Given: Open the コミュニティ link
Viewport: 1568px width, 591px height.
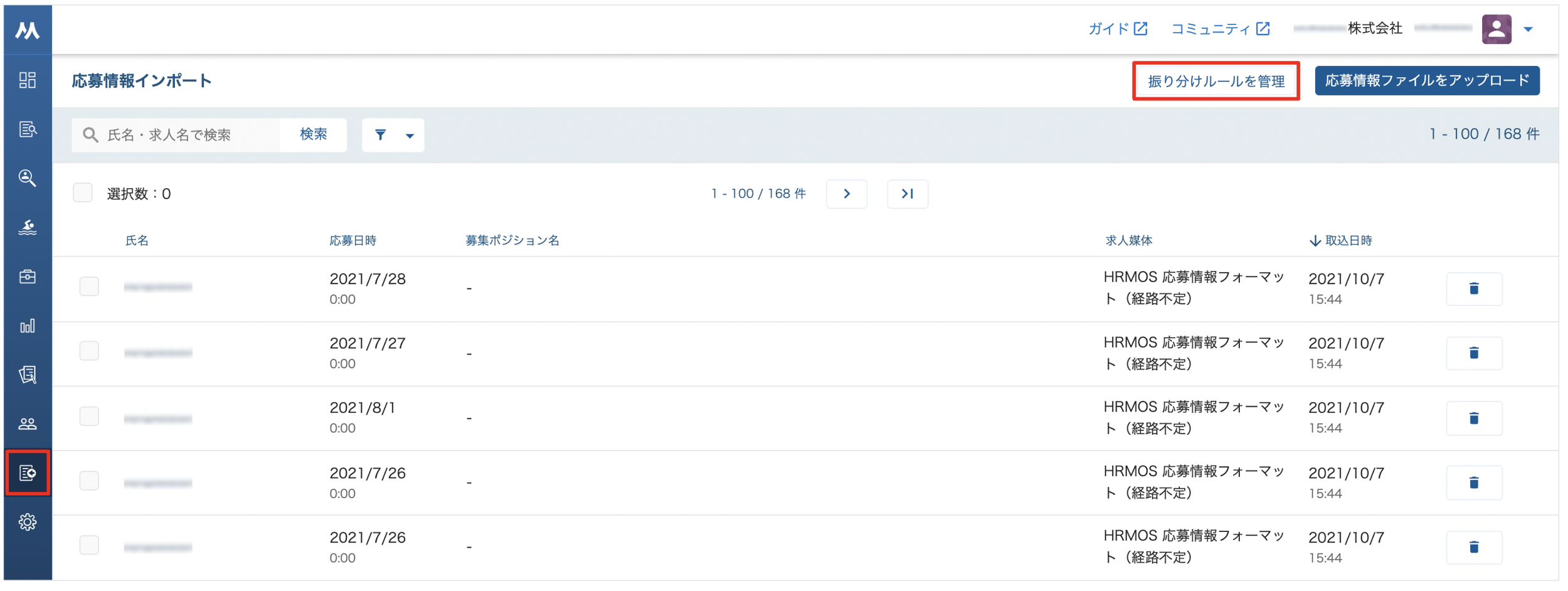Looking at the screenshot, I should coord(1221,29).
